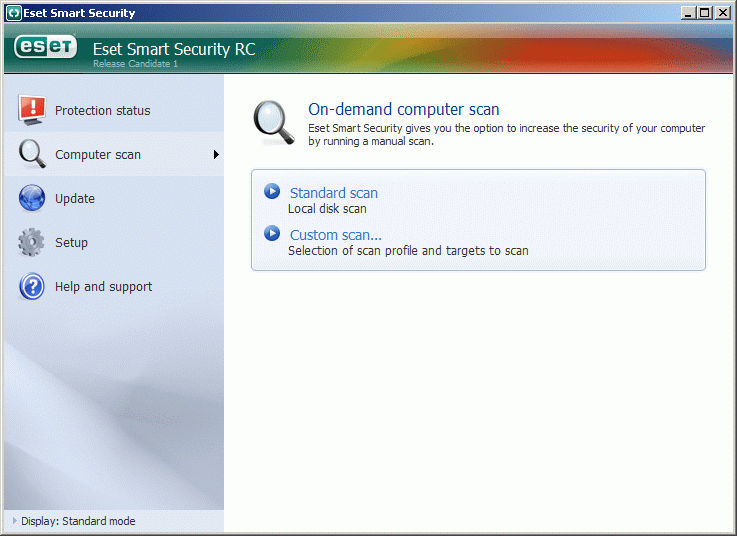This screenshot has width=737, height=536.
Task: Open the Protection status section
Action: (102, 110)
